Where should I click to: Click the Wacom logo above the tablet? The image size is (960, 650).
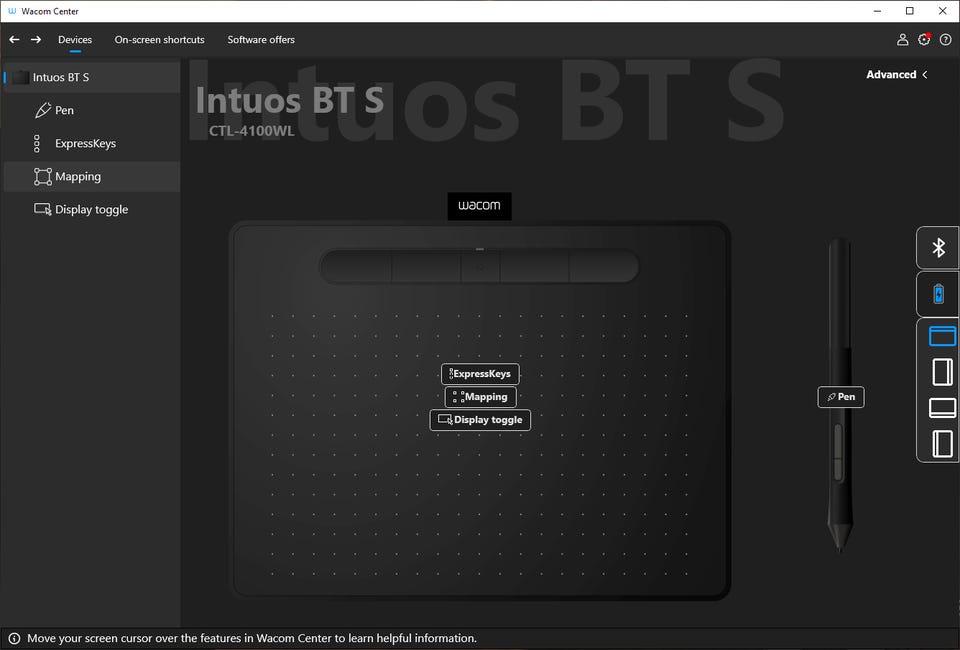click(x=479, y=206)
